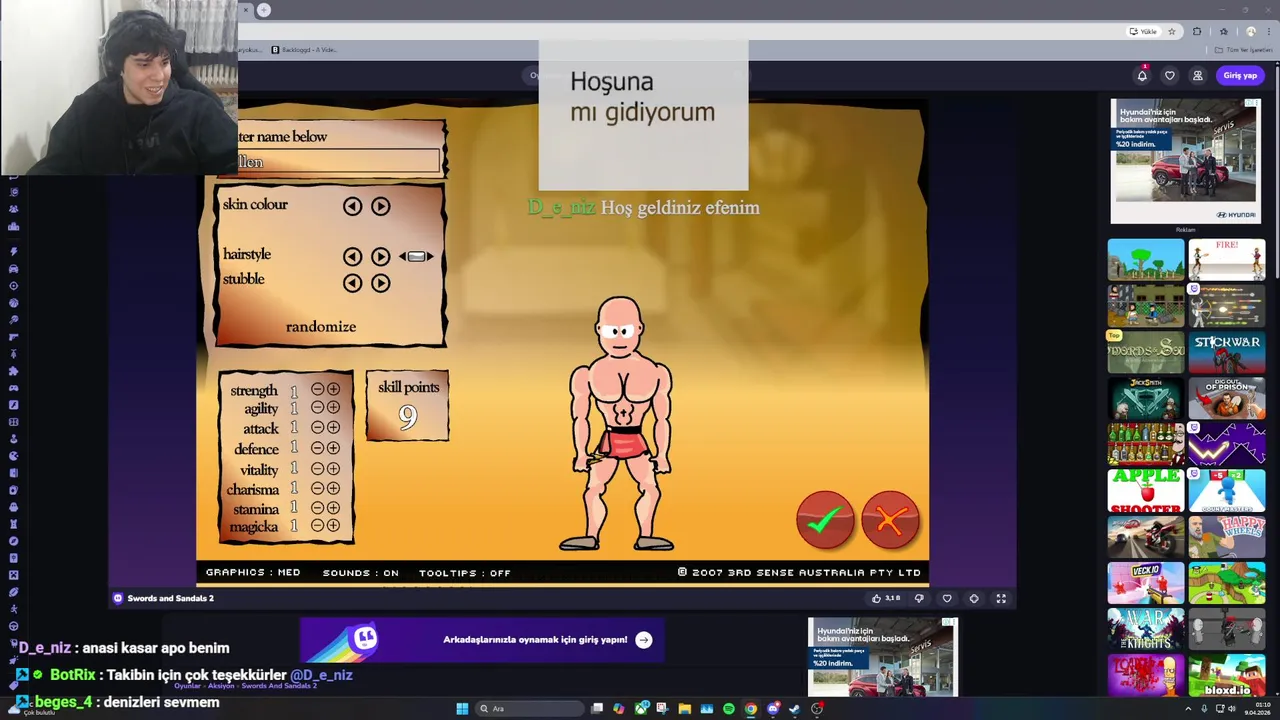1280x720 pixels.
Task: Open Stick War game thumbnail in sidebar
Action: click(1227, 353)
